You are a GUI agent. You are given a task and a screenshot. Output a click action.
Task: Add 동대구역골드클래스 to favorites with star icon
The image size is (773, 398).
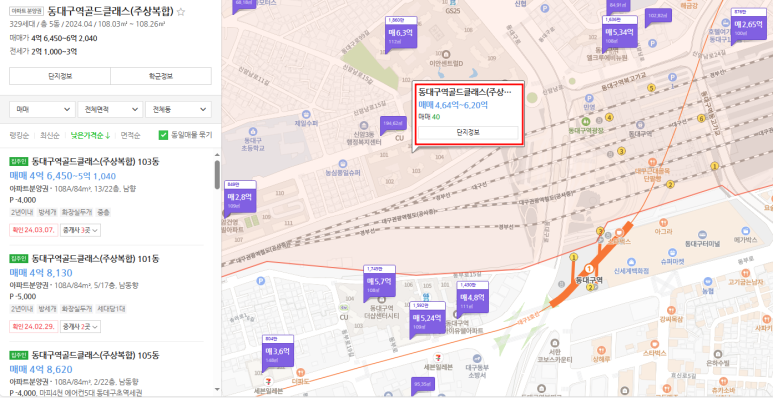point(181,12)
